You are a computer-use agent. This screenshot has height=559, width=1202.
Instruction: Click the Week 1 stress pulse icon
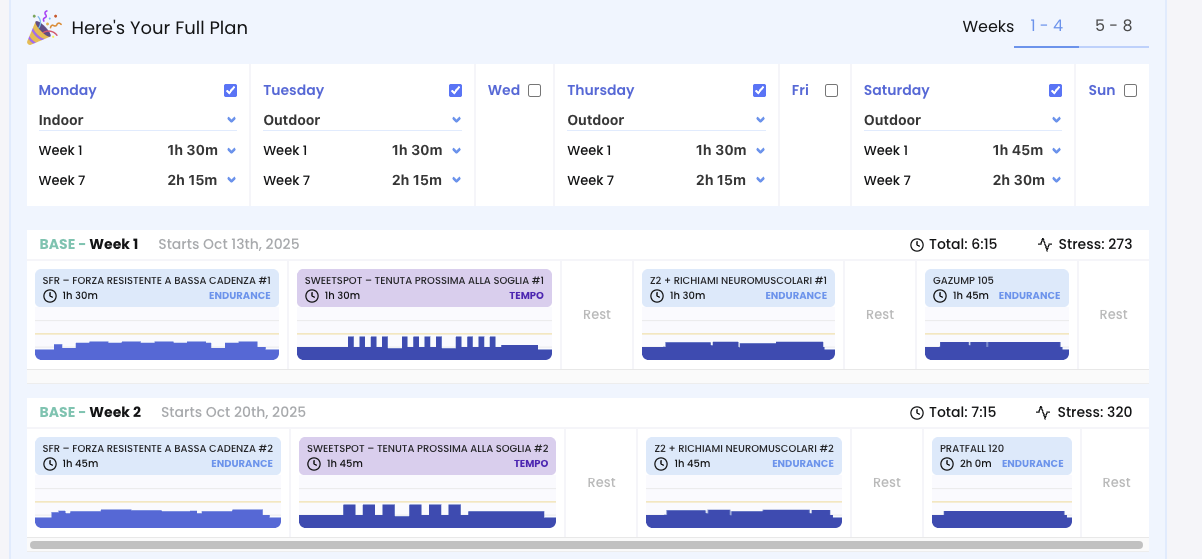(1044, 244)
